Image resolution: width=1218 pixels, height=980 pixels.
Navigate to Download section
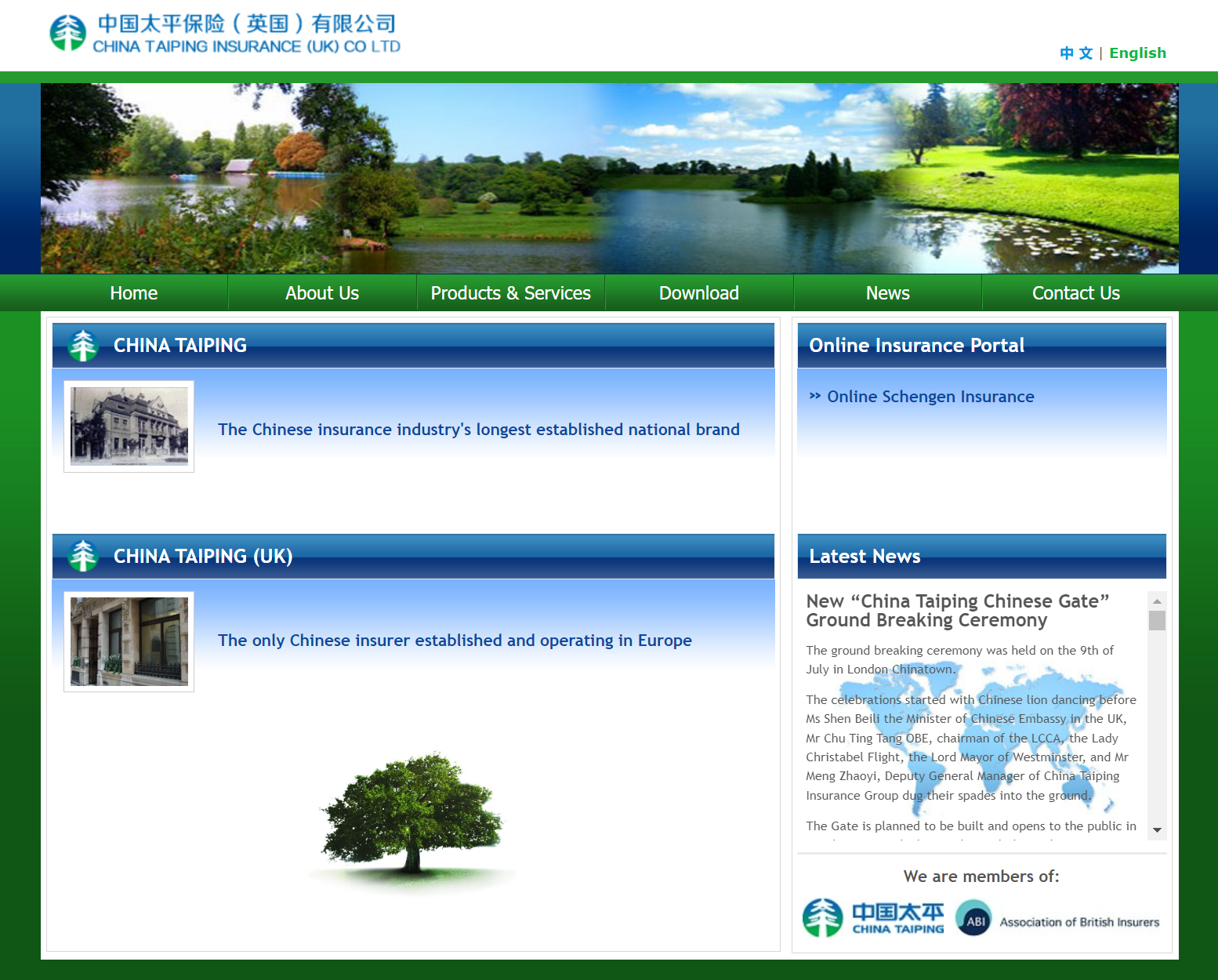699,293
